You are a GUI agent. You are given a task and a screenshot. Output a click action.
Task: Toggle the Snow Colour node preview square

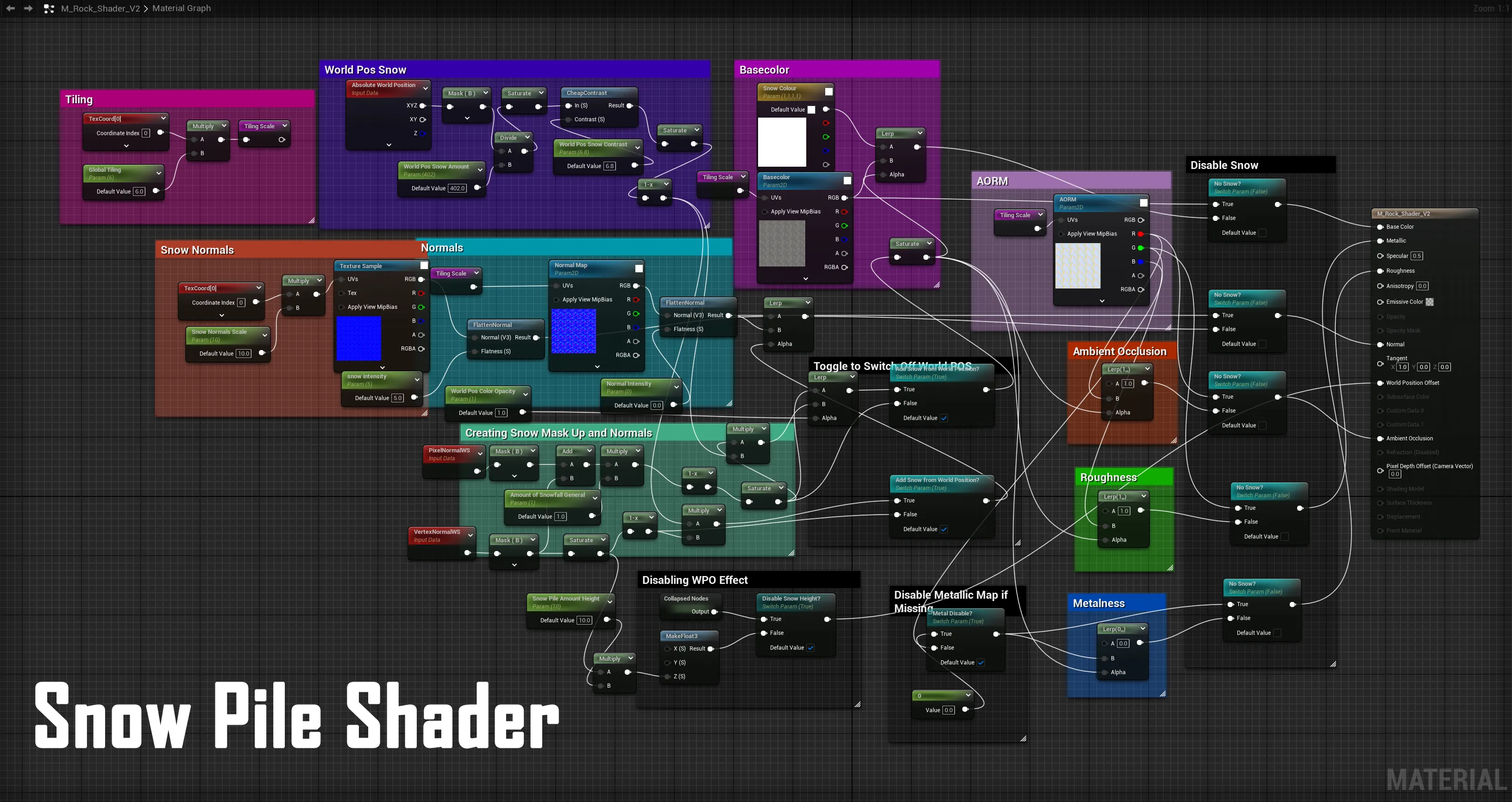click(x=829, y=92)
